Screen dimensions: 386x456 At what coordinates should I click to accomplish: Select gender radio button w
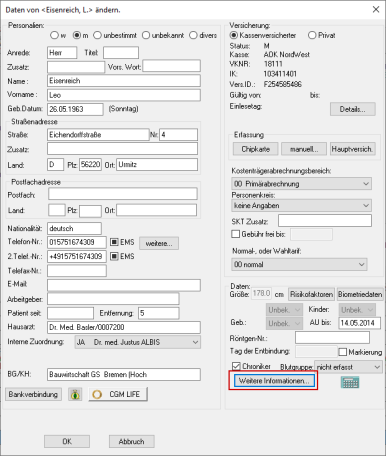click(54, 35)
